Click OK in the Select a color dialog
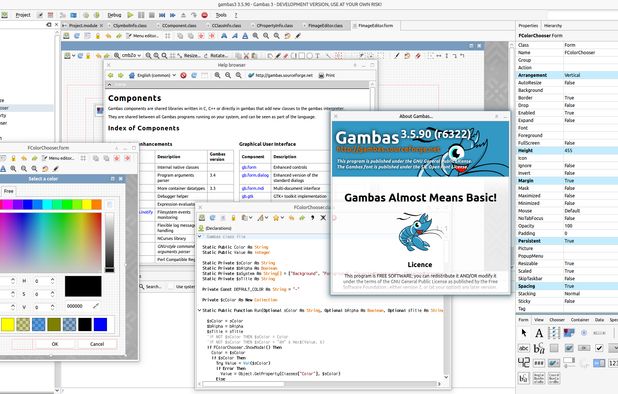 (x=55, y=344)
